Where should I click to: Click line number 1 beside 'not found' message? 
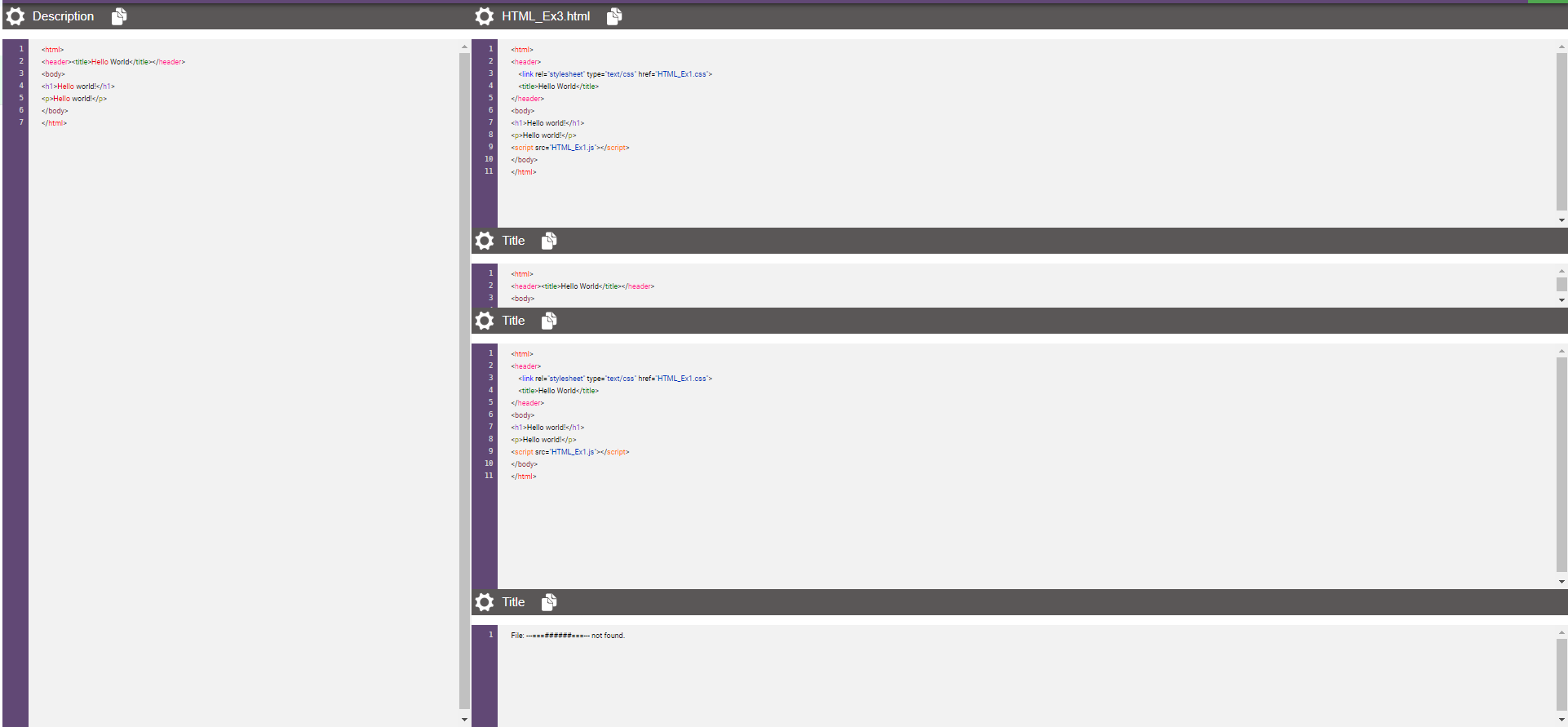pyautogui.click(x=491, y=635)
